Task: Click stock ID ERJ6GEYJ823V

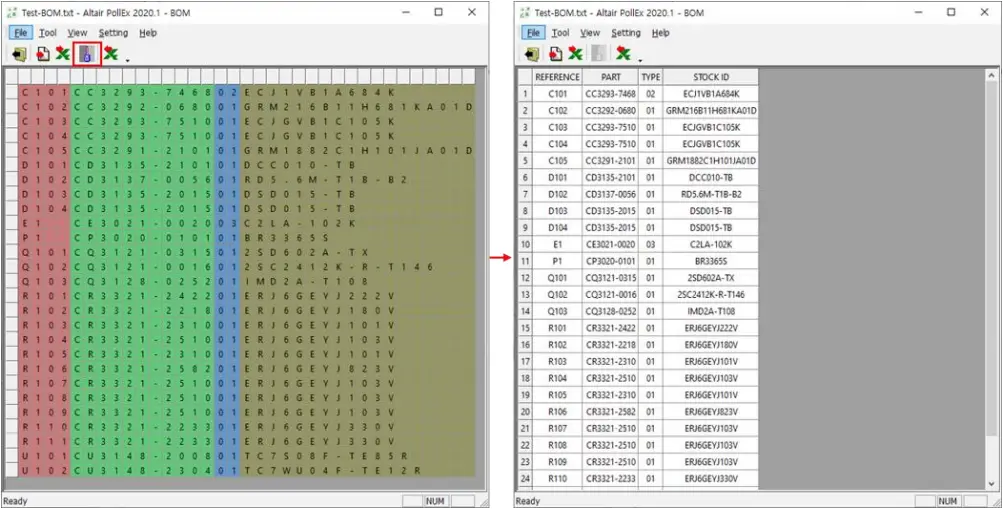Action: (711, 411)
